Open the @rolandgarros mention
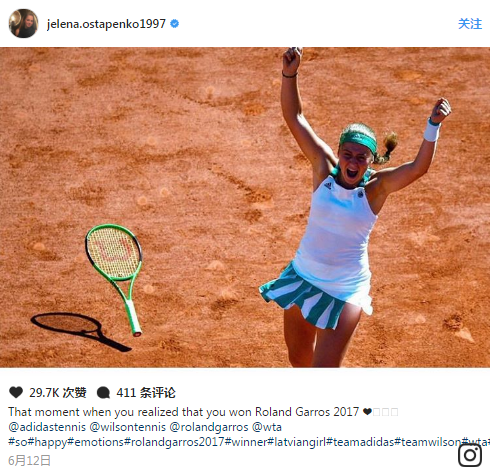 209,427
